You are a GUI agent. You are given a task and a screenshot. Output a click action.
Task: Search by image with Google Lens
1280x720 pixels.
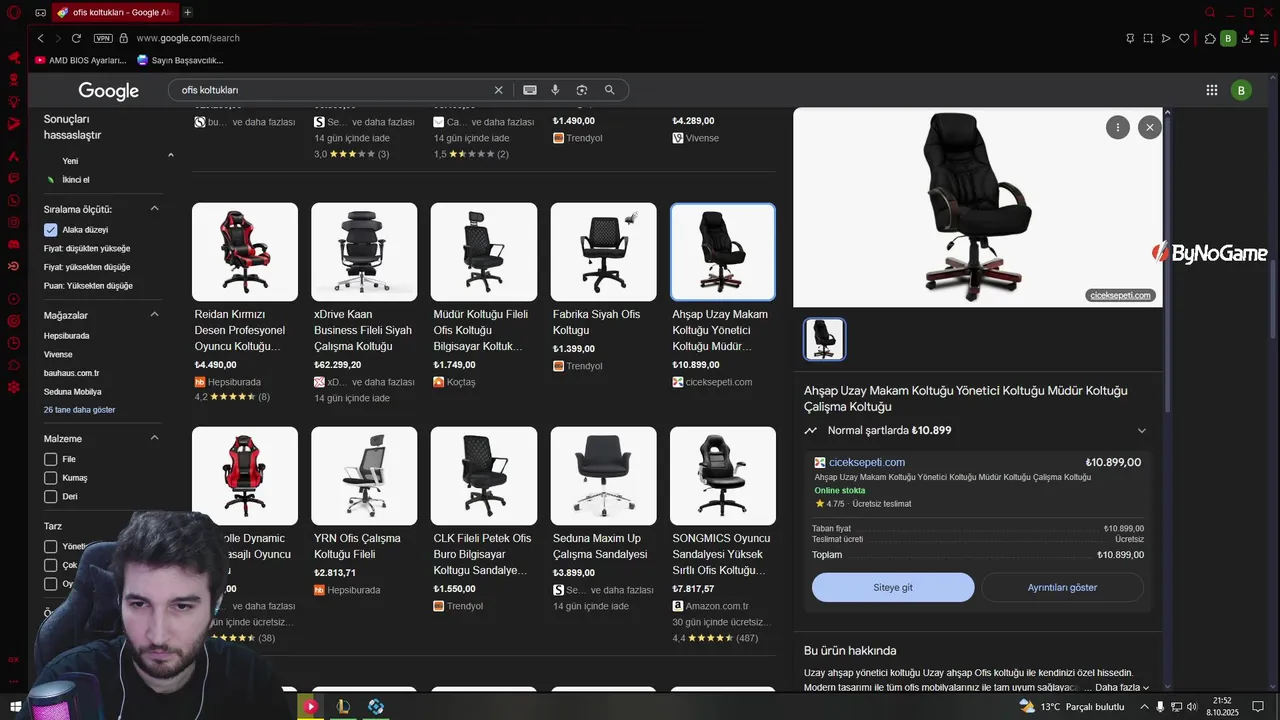pos(582,90)
